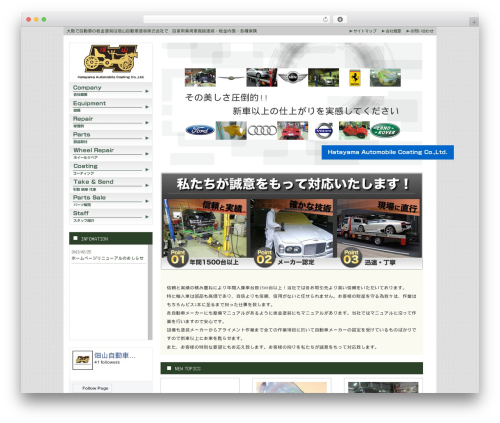Open the サイトマップ link in top bar

pos(363,31)
